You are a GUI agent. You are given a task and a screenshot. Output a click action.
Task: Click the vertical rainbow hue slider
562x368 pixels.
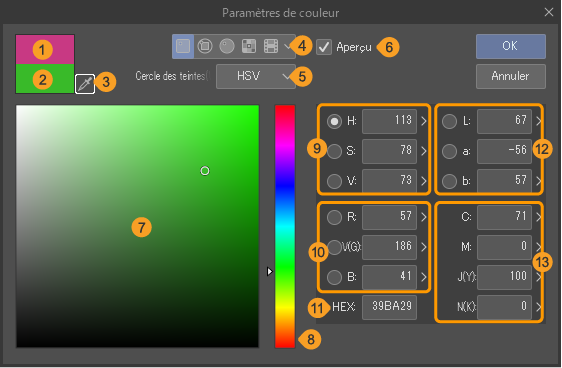[x=285, y=226]
